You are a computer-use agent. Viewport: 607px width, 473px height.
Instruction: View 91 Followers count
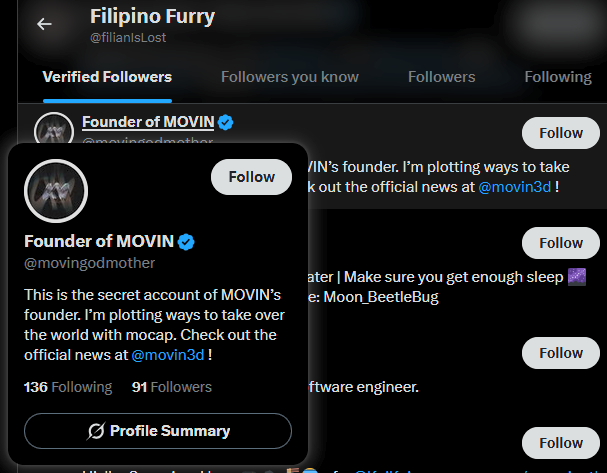click(x=172, y=387)
